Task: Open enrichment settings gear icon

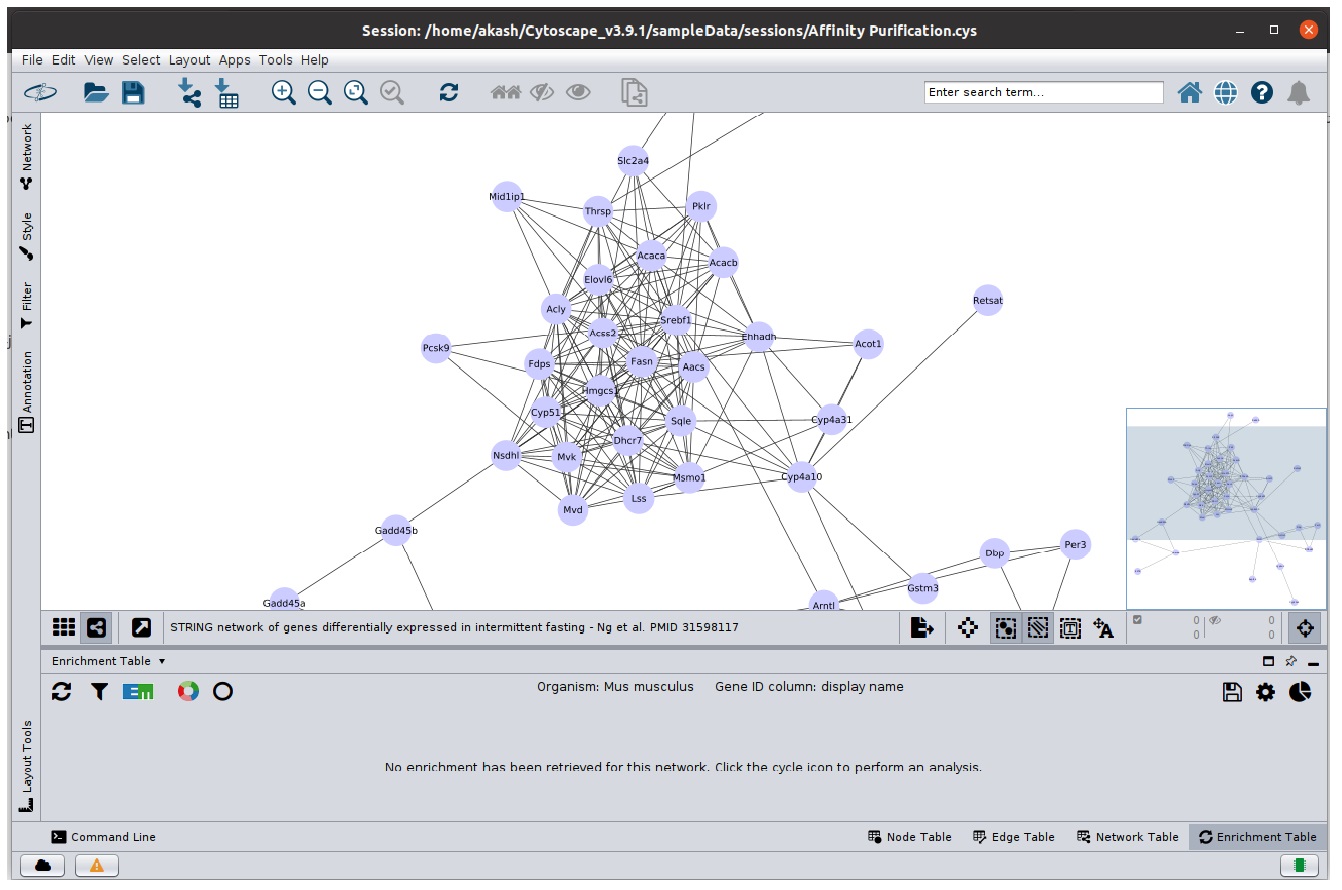Action: (1266, 692)
